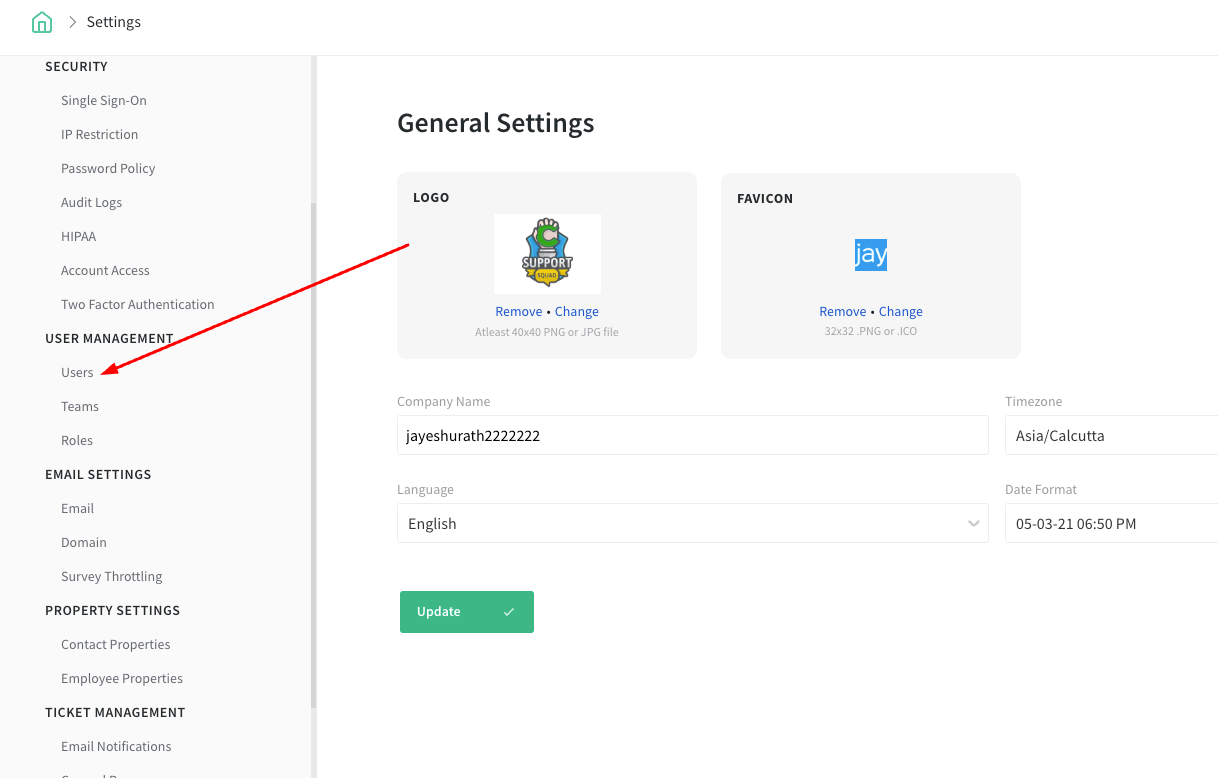Click the Support Squad logo image
This screenshot has width=1218, height=778.
547,253
